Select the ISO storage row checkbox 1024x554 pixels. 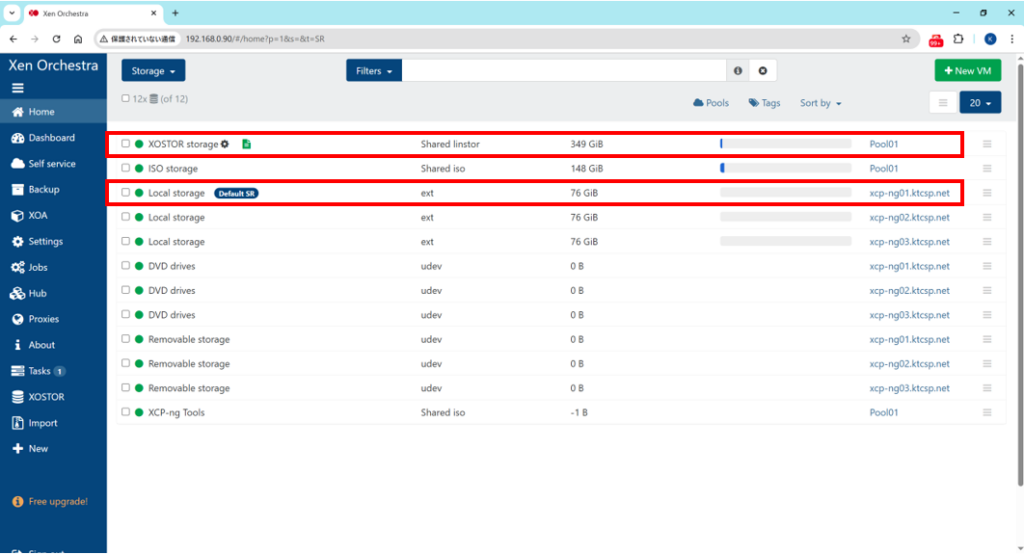coord(126,169)
